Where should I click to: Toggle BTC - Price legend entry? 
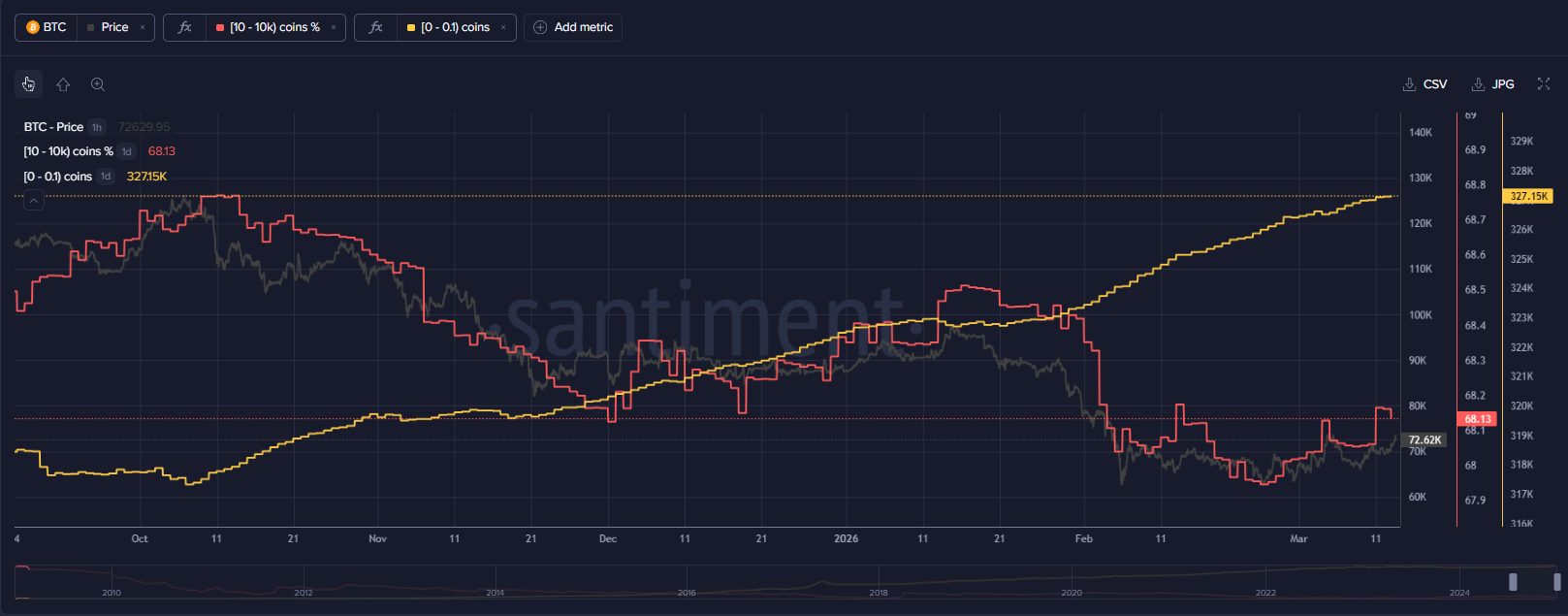tap(54, 127)
